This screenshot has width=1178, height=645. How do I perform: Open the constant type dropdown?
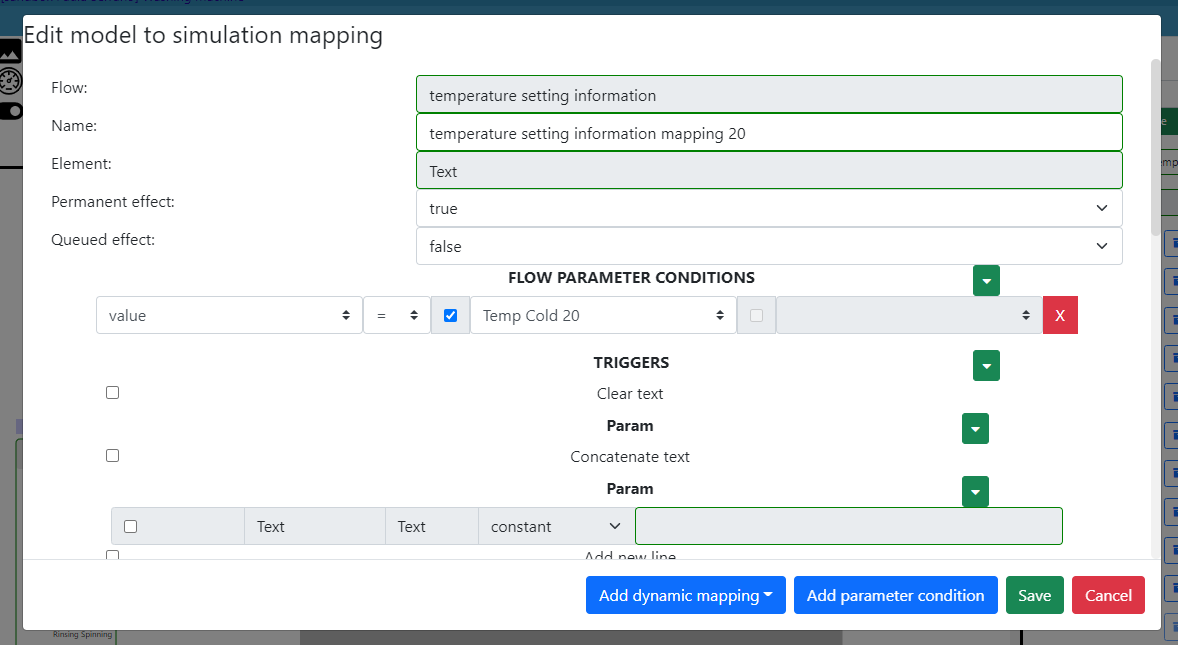coord(557,526)
